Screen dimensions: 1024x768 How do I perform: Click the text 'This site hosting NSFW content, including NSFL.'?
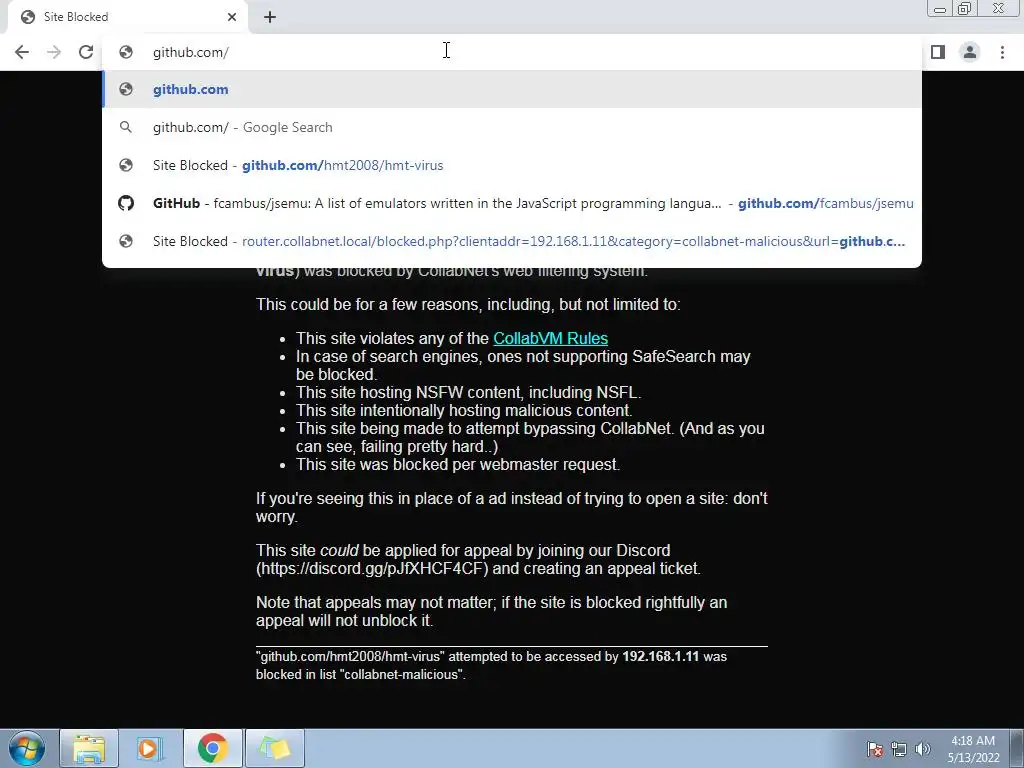(x=468, y=392)
